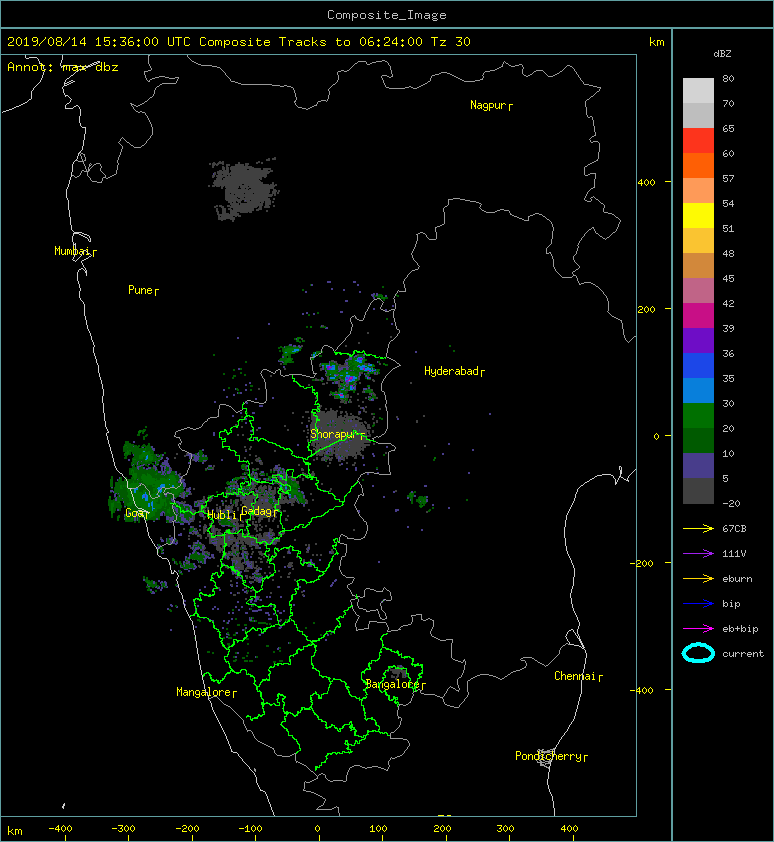Click the -300 km mark on the horizontal axis
This screenshot has width=774, height=842.
pyautogui.click(x=124, y=829)
